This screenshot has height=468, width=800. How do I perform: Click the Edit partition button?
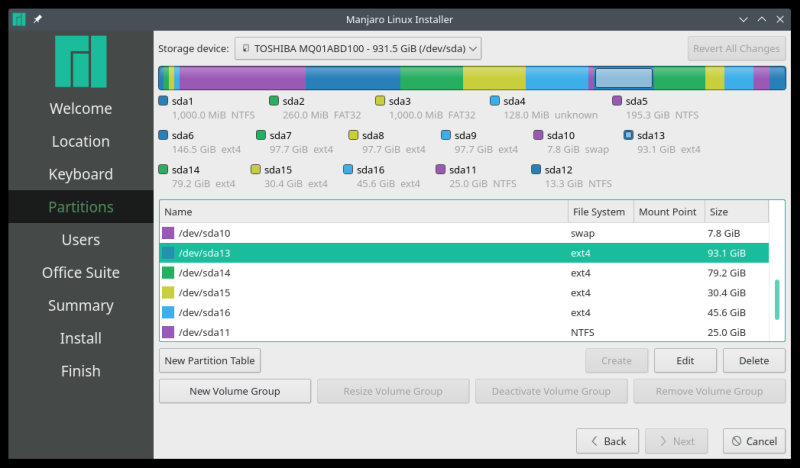(685, 361)
